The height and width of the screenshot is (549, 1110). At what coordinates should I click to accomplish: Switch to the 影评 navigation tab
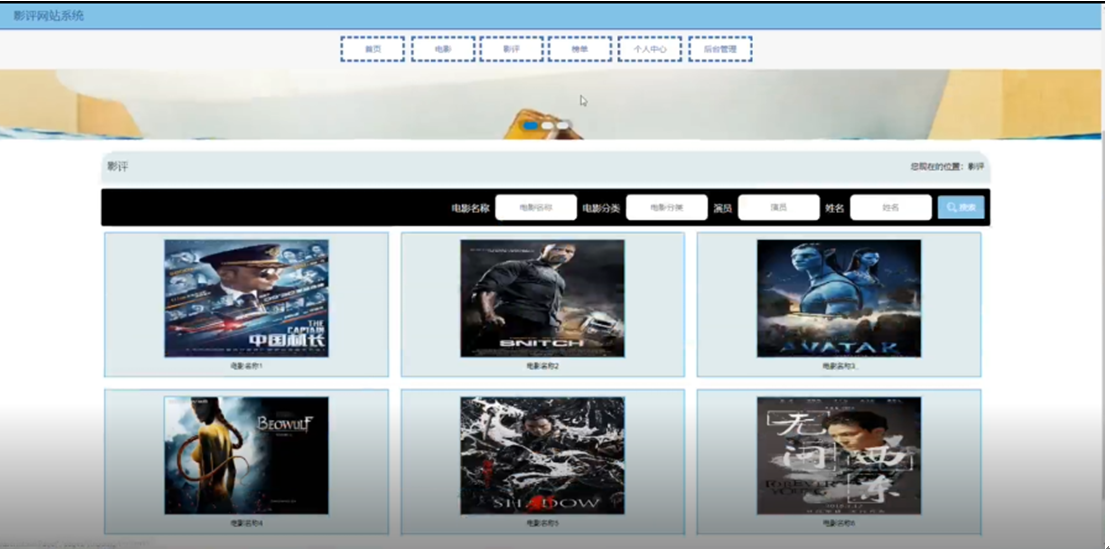(511, 50)
